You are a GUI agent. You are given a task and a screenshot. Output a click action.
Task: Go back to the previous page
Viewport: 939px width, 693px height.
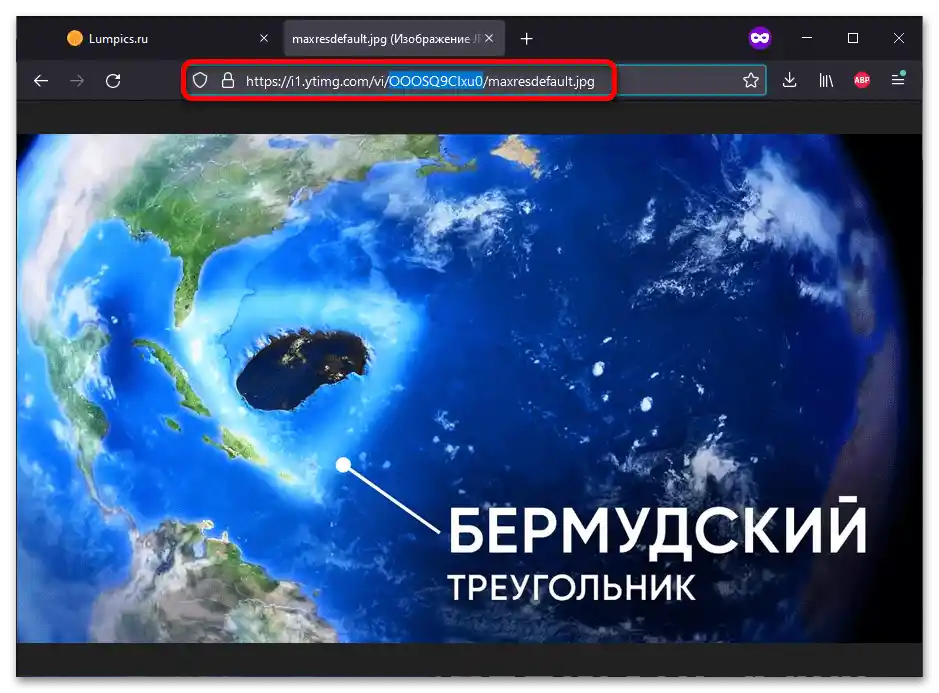click(x=41, y=81)
